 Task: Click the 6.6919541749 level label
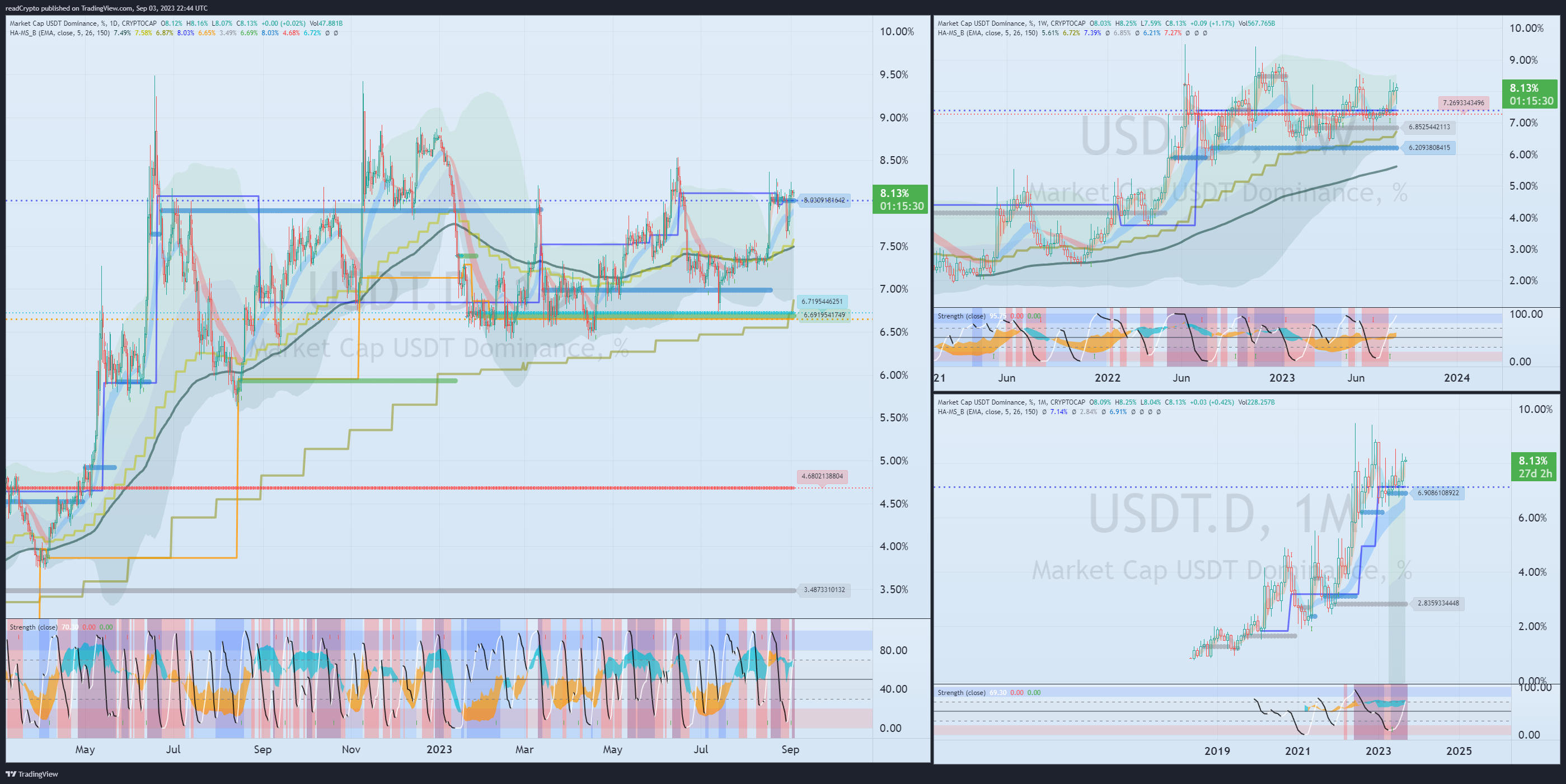(x=824, y=315)
